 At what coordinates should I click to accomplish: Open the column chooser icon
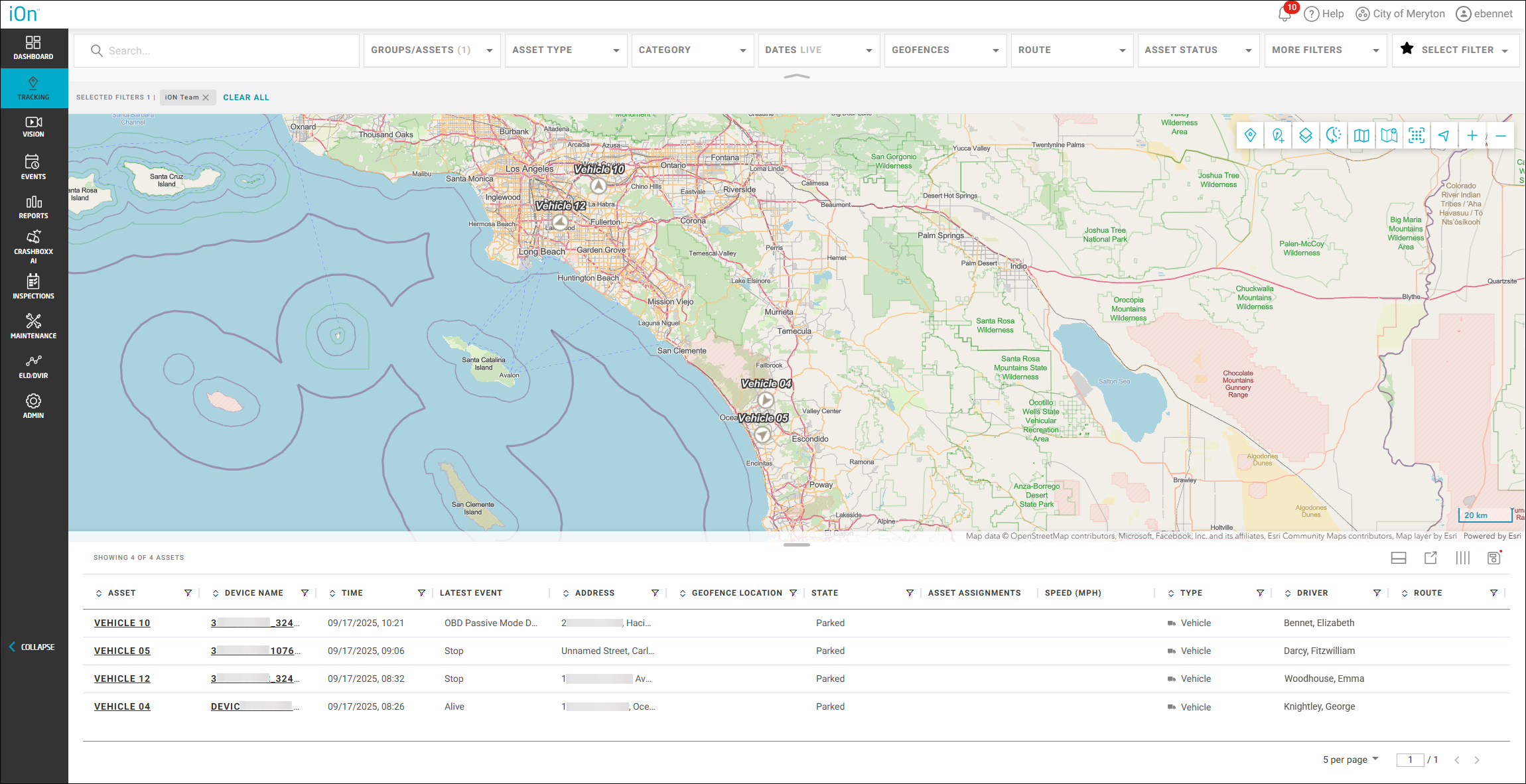[x=1462, y=558]
